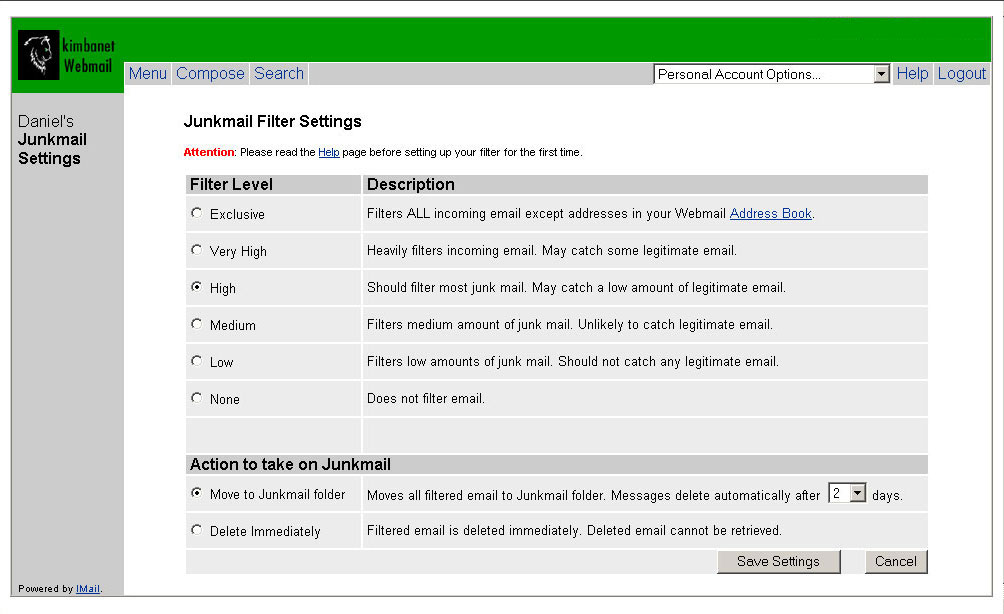Click the kimbanet Webmail horse logo
The height and width of the screenshot is (614, 1004).
[x=39, y=55]
